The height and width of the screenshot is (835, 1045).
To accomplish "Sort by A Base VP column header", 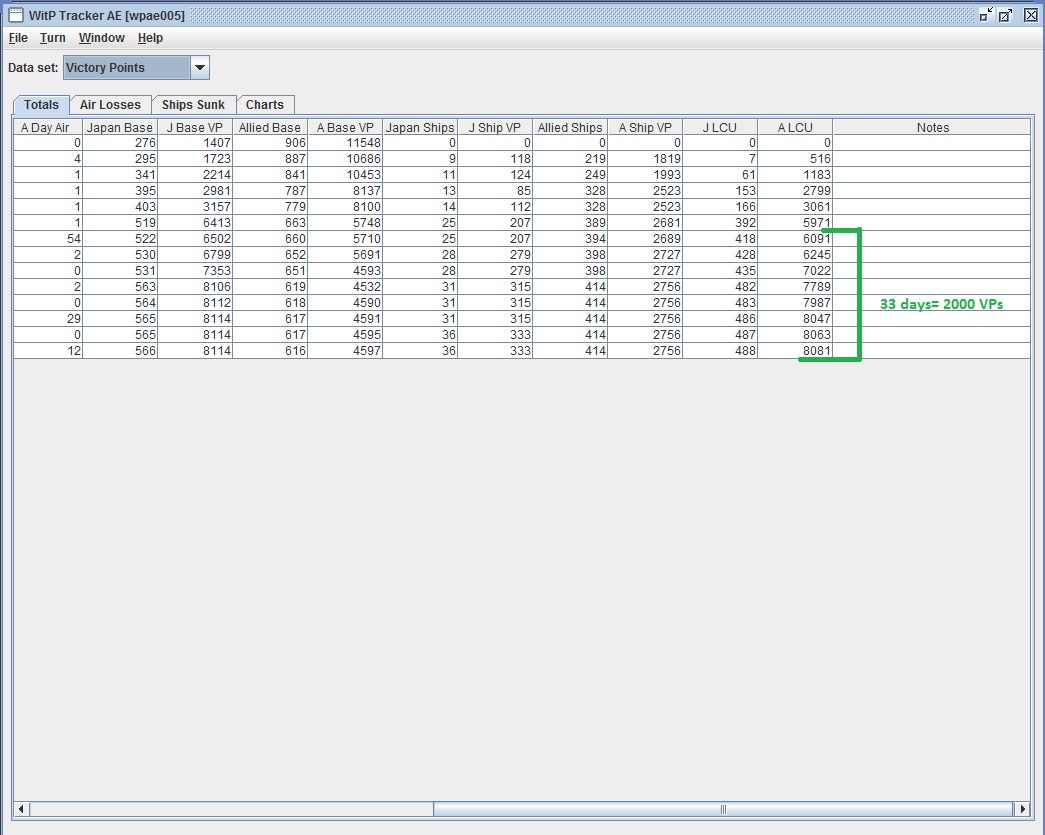I will [345, 127].
